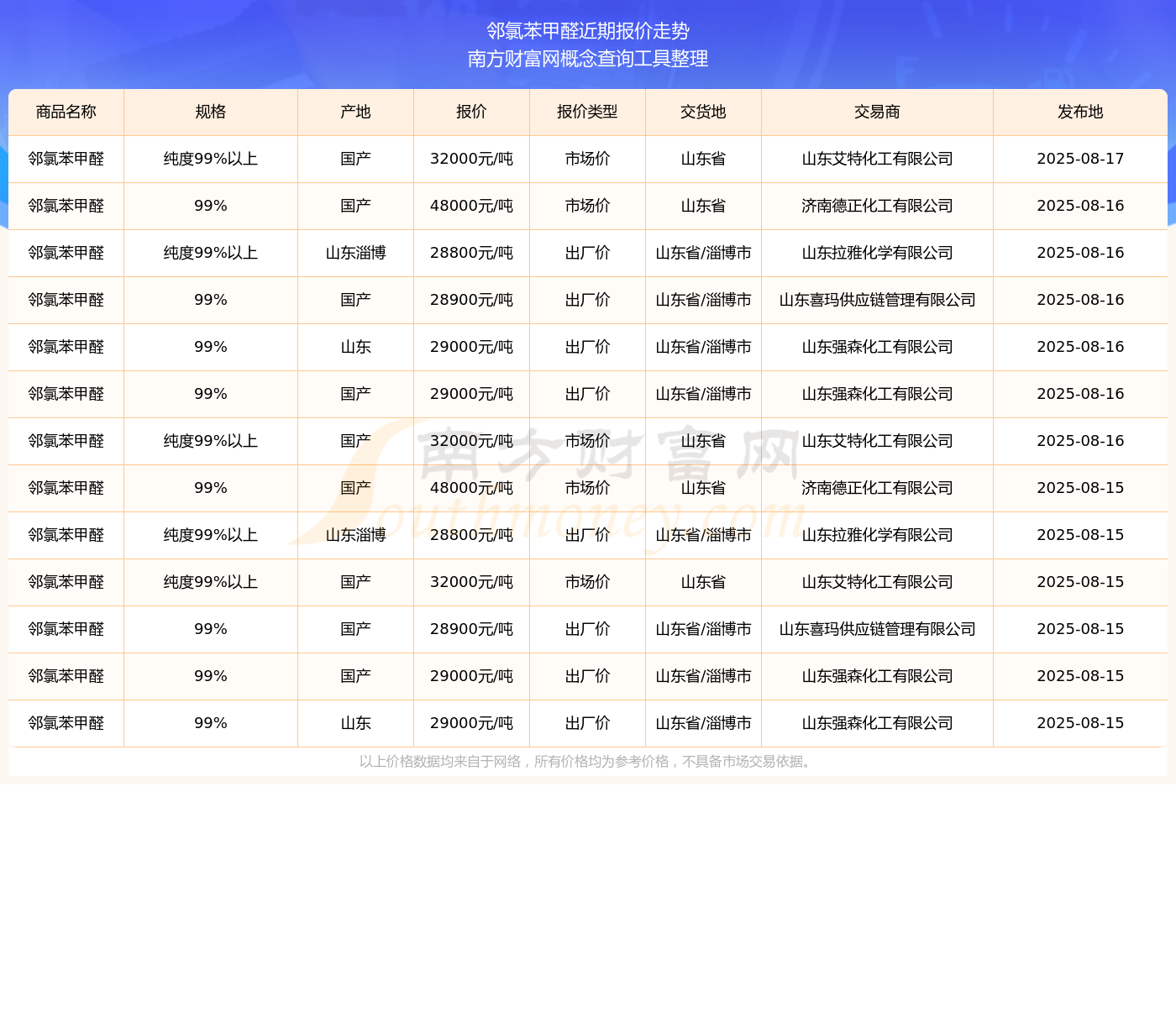
Task: Click the 规格 column header
Action: (x=211, y=112)
